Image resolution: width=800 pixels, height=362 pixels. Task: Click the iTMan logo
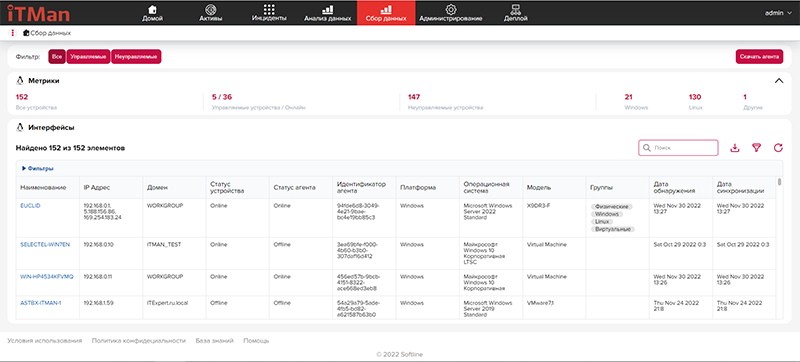click(x=38, y=13)
